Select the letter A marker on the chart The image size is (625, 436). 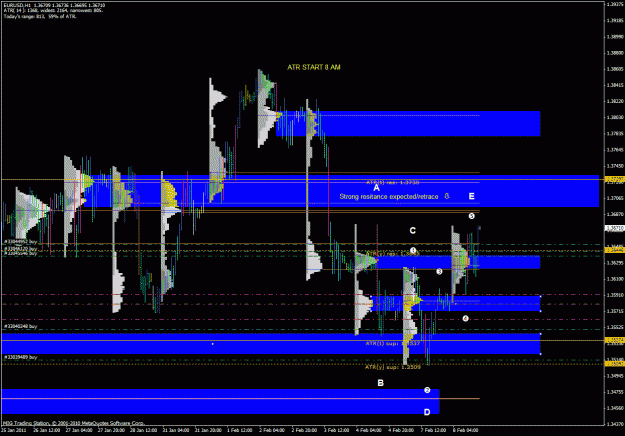tap(376, 188)
